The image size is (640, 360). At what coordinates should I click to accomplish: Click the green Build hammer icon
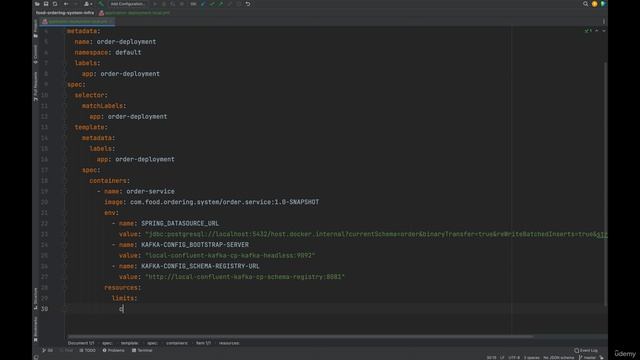tap(101, 4)
